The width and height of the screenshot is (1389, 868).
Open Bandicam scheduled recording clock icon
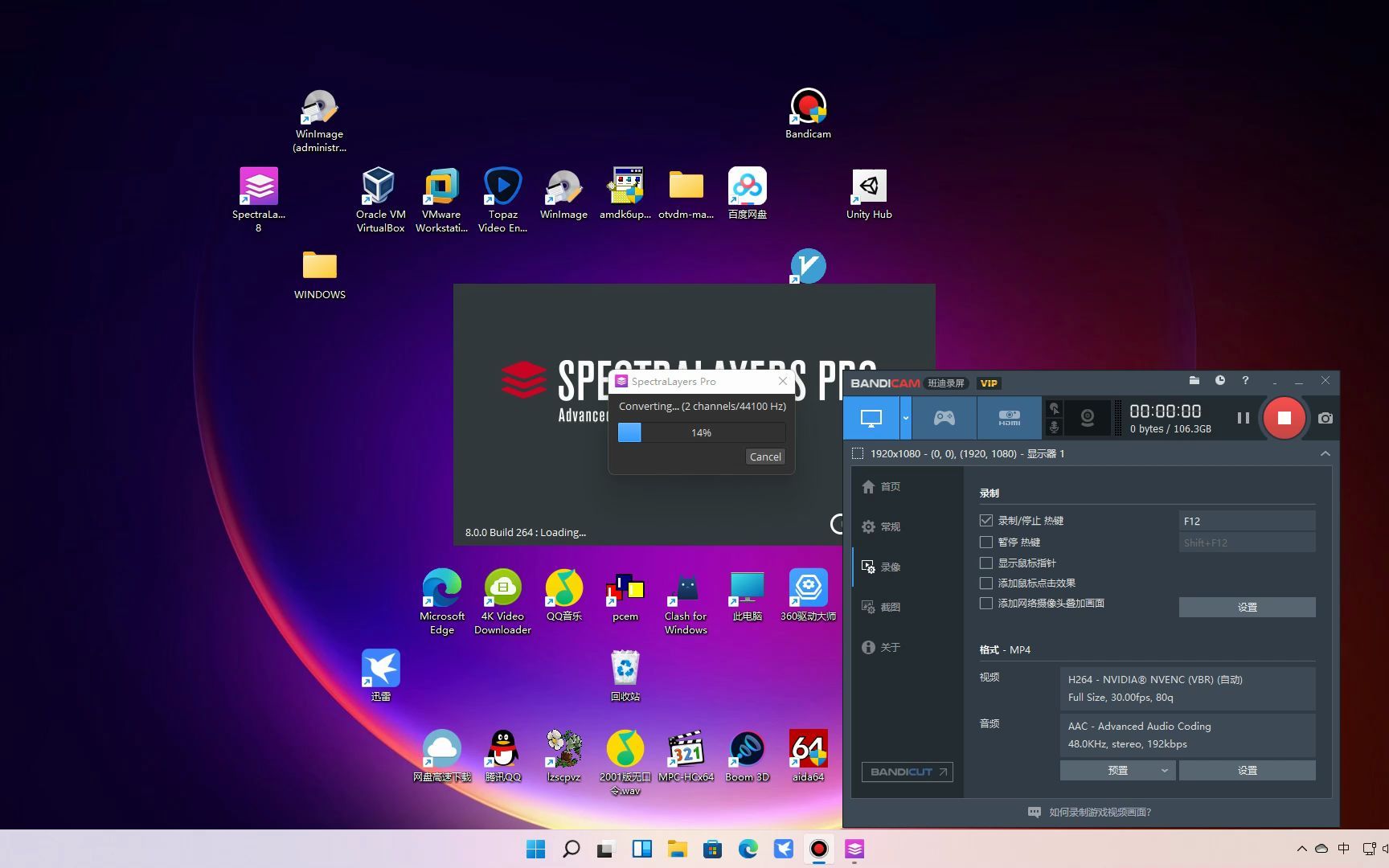tap(1219, 381)
